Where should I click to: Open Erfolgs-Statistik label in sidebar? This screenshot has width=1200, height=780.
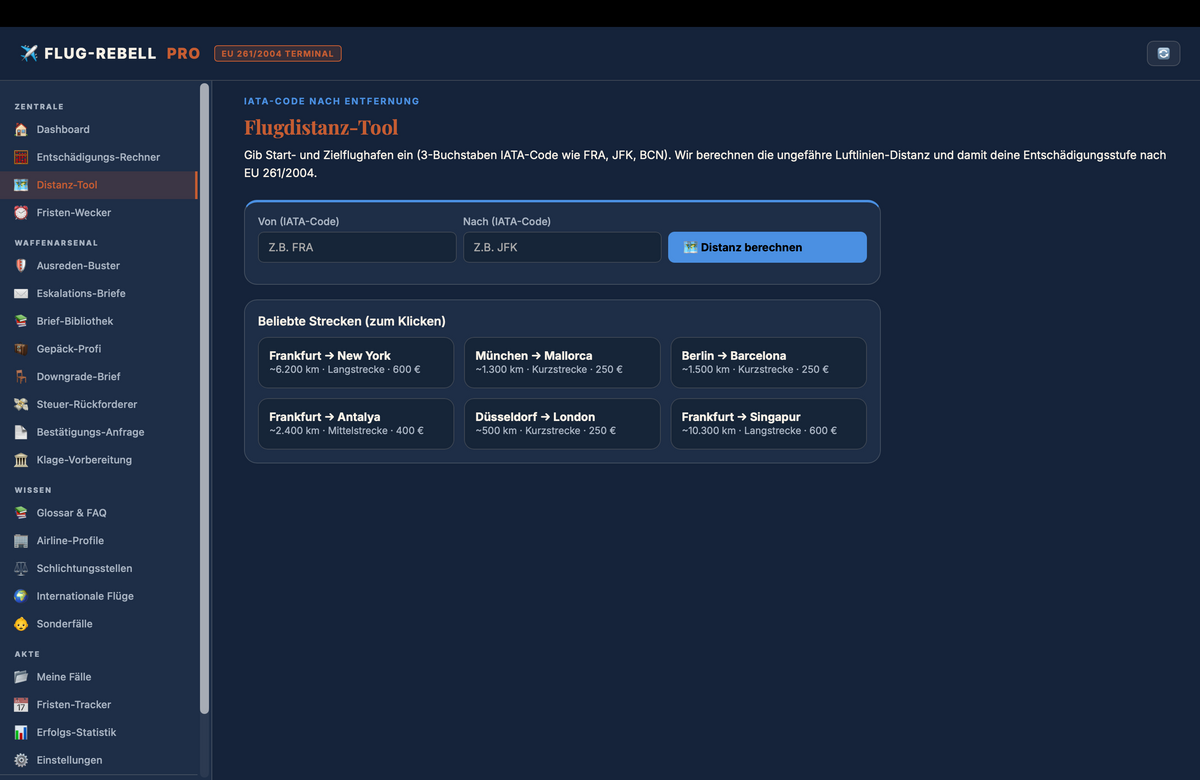click(x=77, y=732)
